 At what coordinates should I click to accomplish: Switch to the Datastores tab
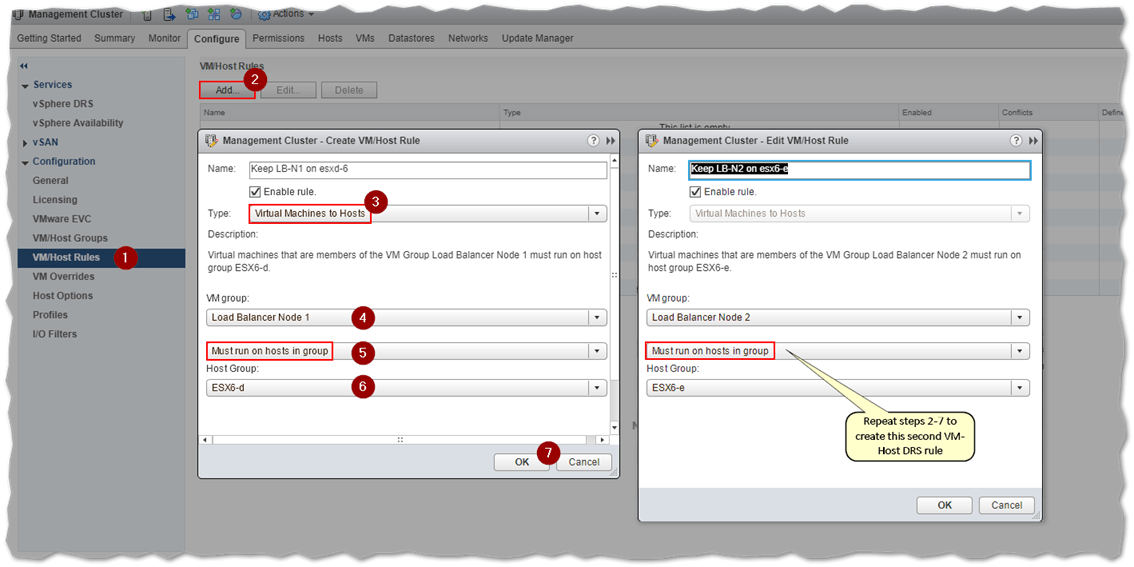(411, 38)
